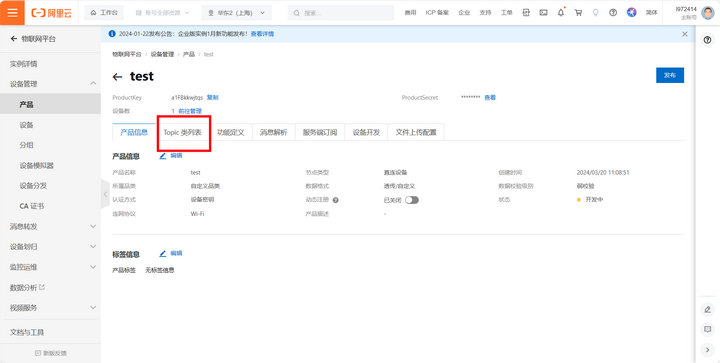Image resolution: width=720 pixels, height=363 pixels.
Task: Launch the AI assistant round icon
Action: [631, 13]
